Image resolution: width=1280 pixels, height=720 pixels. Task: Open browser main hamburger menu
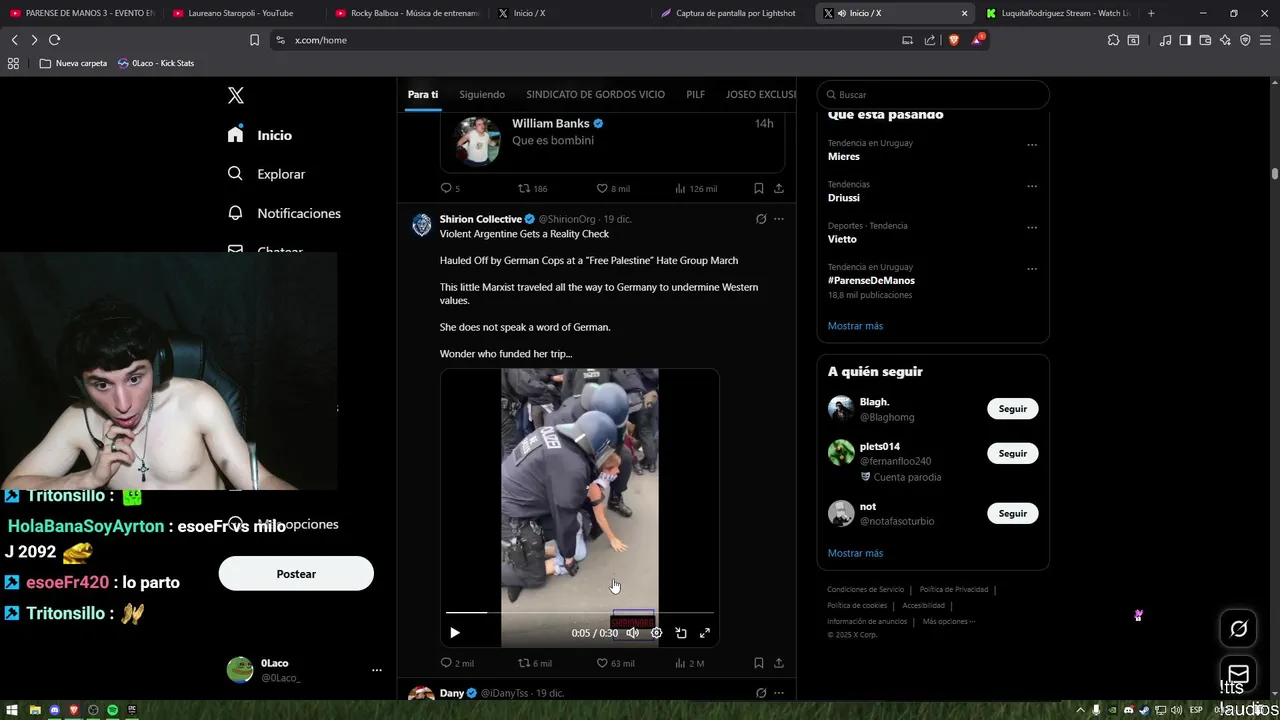[x=1265, y=40]
